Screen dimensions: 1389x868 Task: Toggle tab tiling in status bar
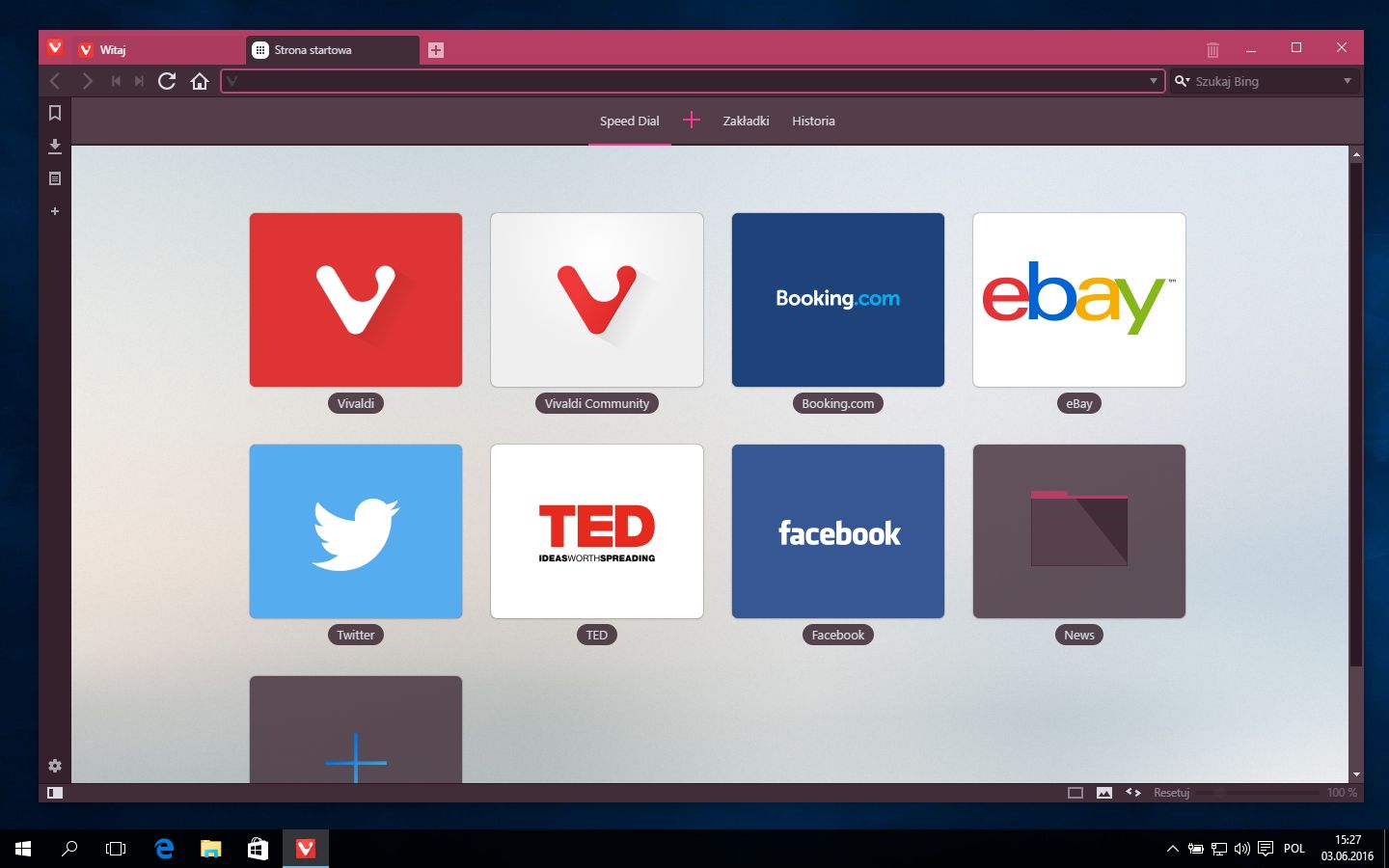pos(1076,793)
